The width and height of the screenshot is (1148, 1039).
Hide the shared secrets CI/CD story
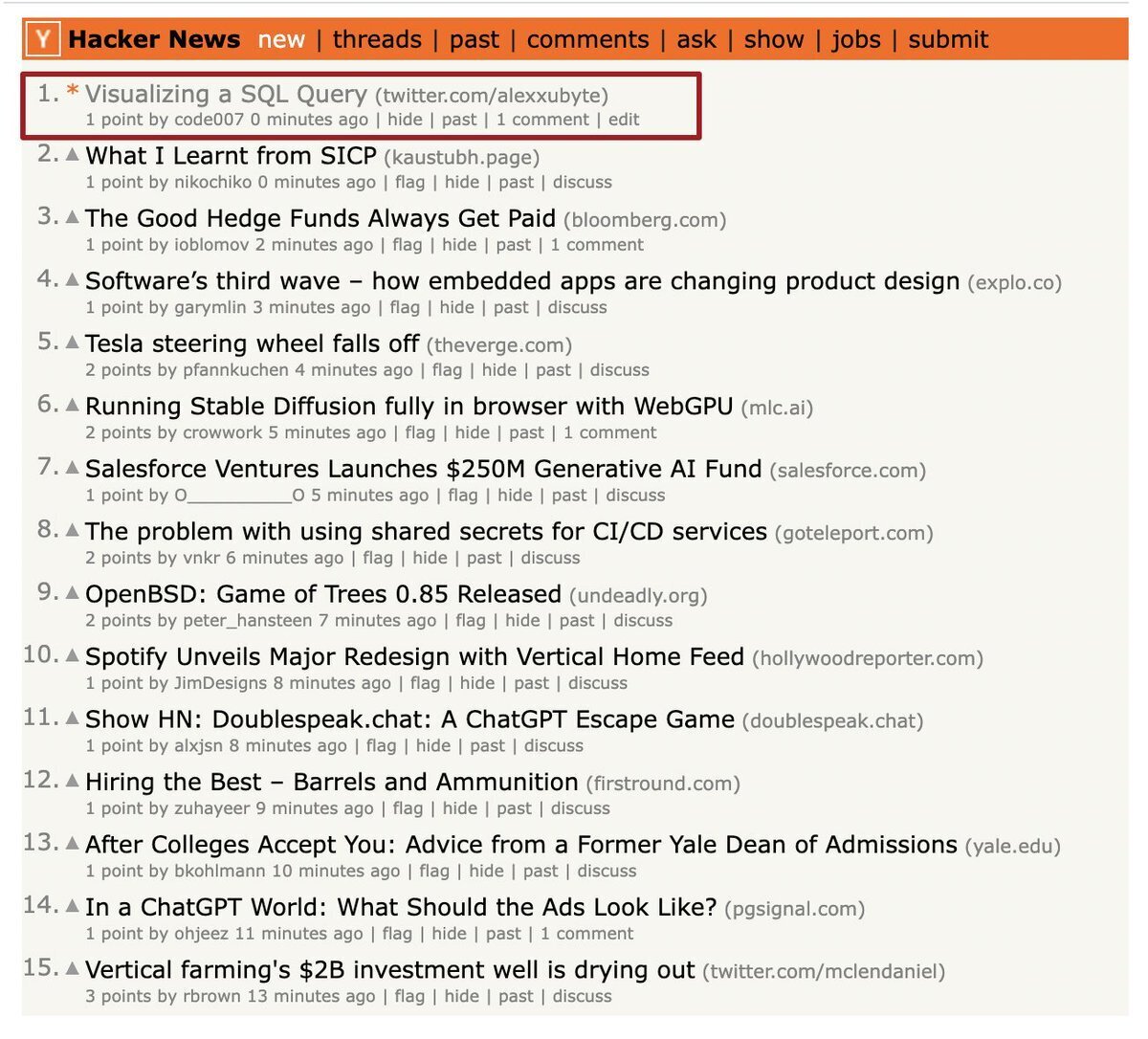pos(430,558)
